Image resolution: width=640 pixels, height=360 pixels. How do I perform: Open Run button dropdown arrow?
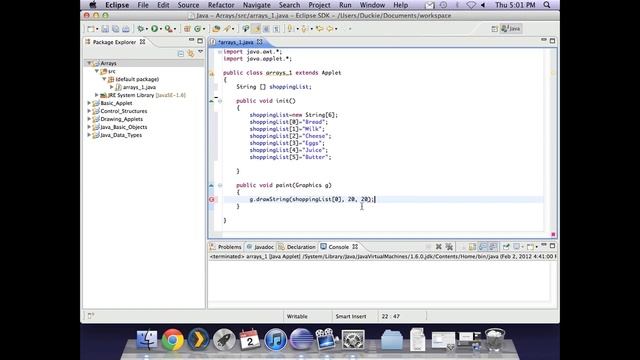(161, 29)
